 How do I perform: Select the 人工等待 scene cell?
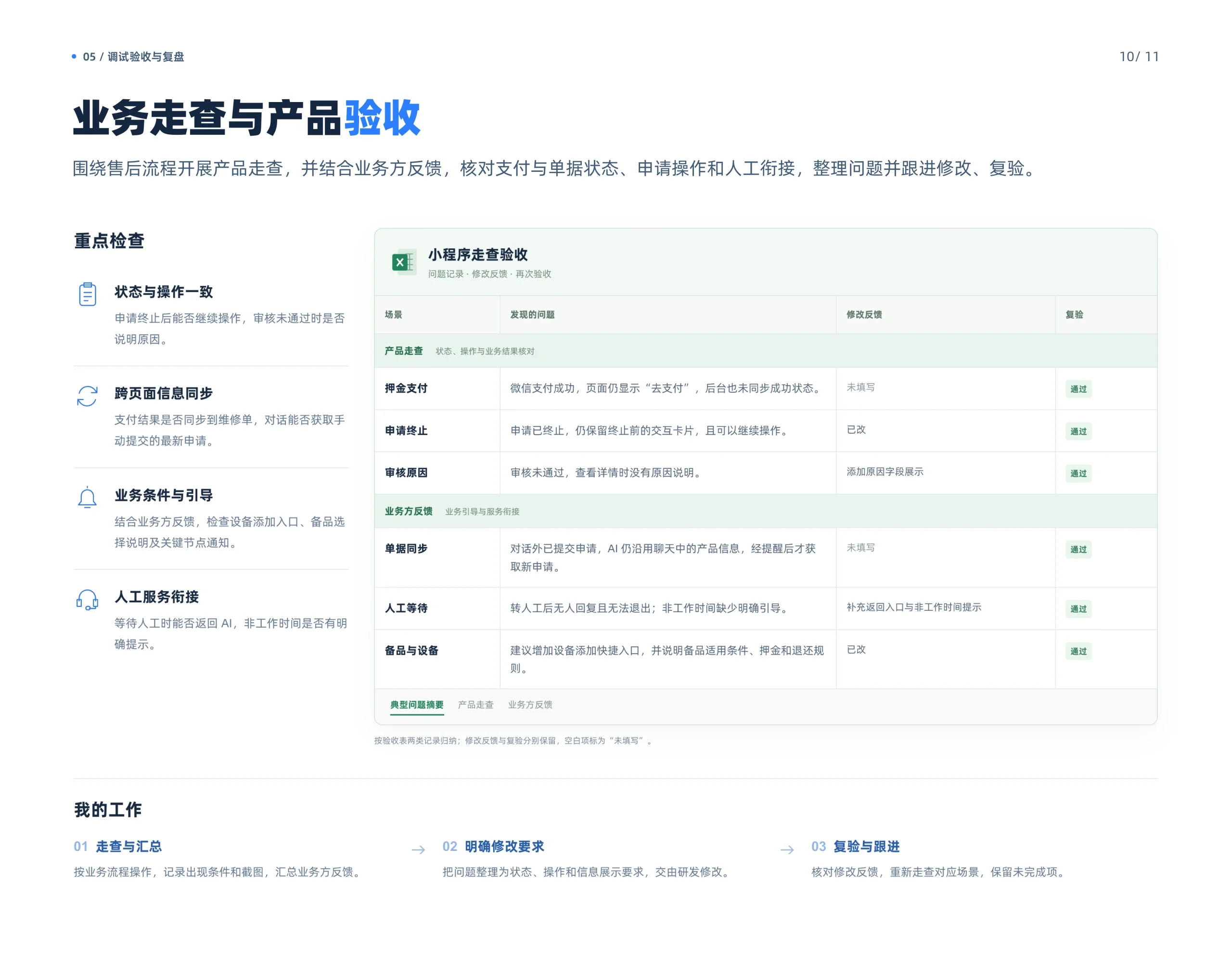pos(437,608)
